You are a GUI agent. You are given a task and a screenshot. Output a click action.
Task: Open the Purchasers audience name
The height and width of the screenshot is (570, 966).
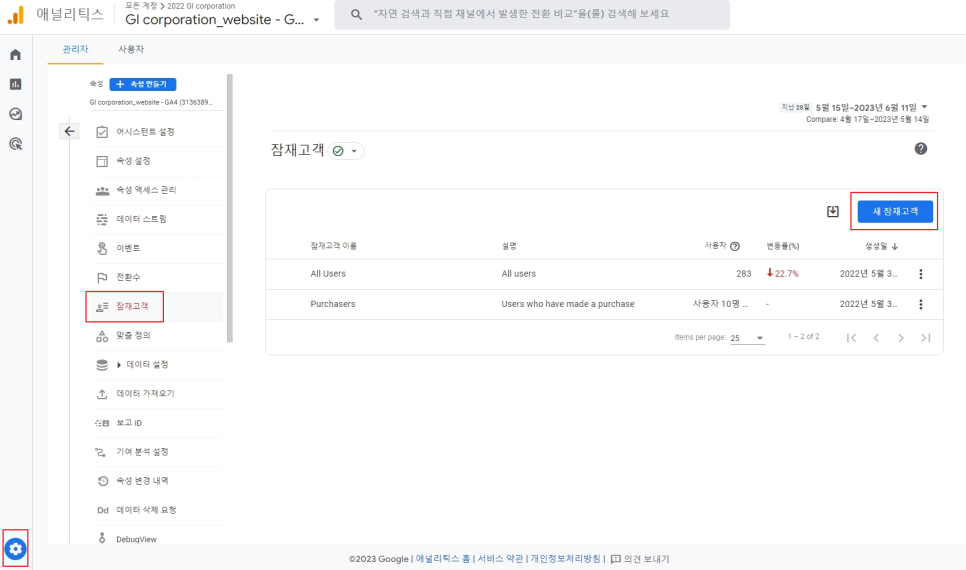tap(333, 304)
